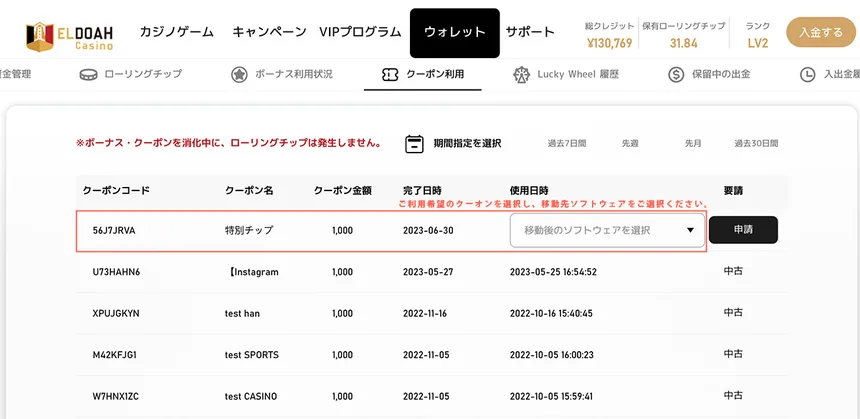Image resolution: width=860 pixels, height=419 pixels.
Task: Click used datetime 2022-10-16 15:40:45
Action: pos(551,314)
